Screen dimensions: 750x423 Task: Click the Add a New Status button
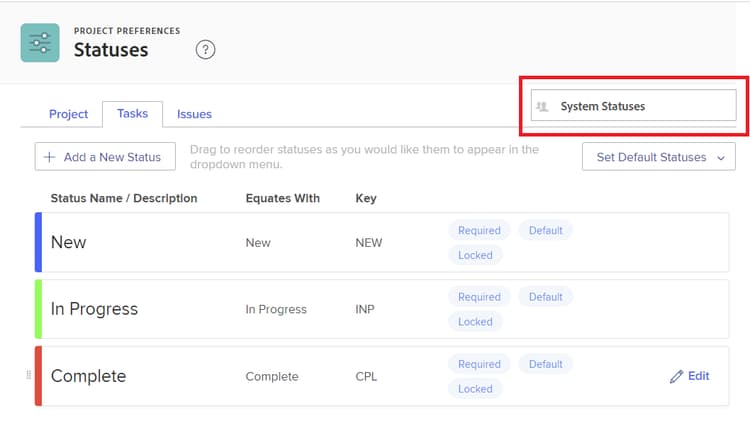pyautogui.click(x=104, y=157)
